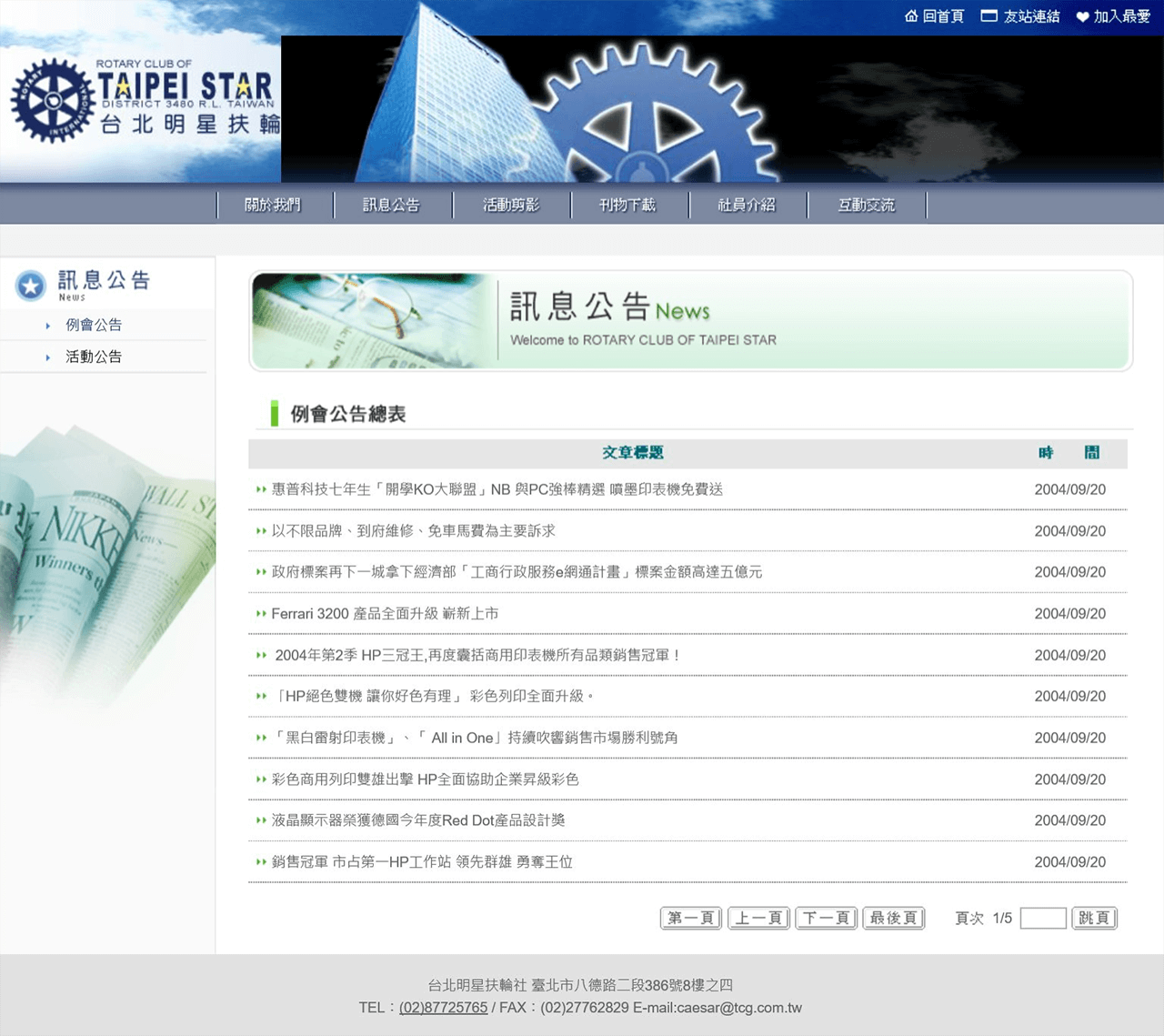
Task: Open article 液晶顯示器榮獲德國今年度Red Dot
Action: point(418,820)
